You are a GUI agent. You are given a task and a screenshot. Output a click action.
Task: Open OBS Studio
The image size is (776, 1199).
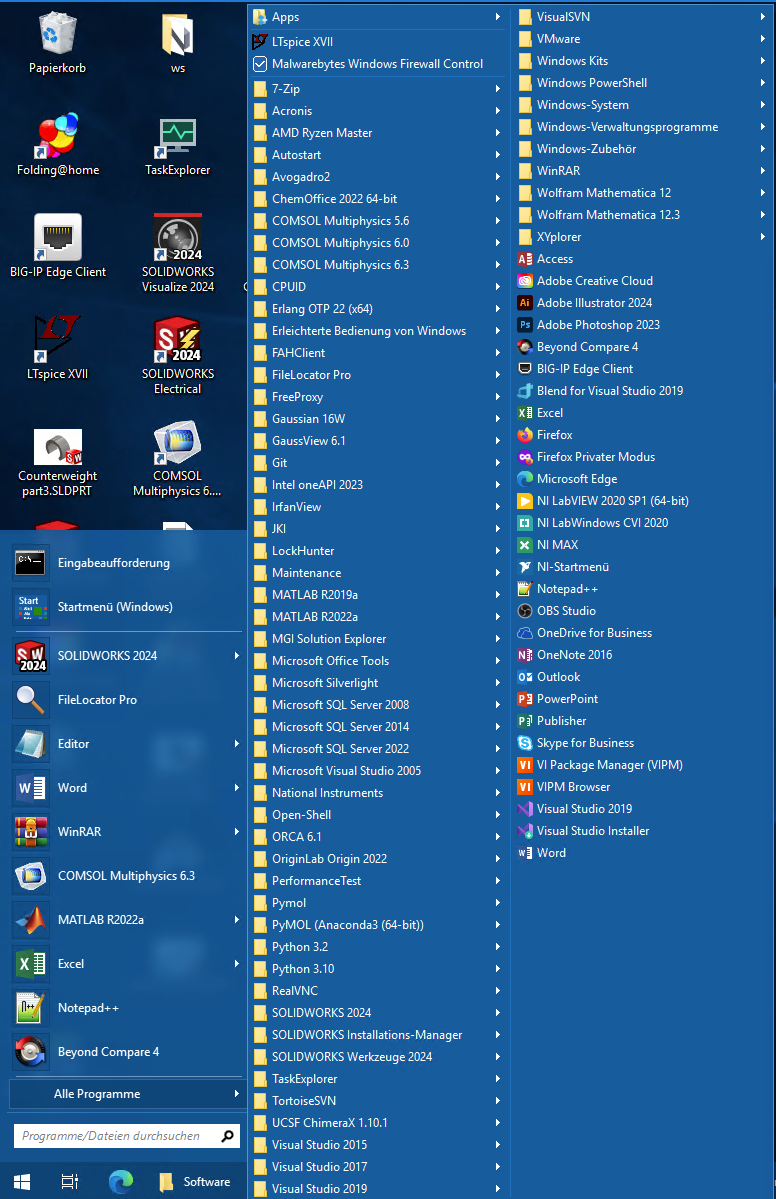click(566, 611)
